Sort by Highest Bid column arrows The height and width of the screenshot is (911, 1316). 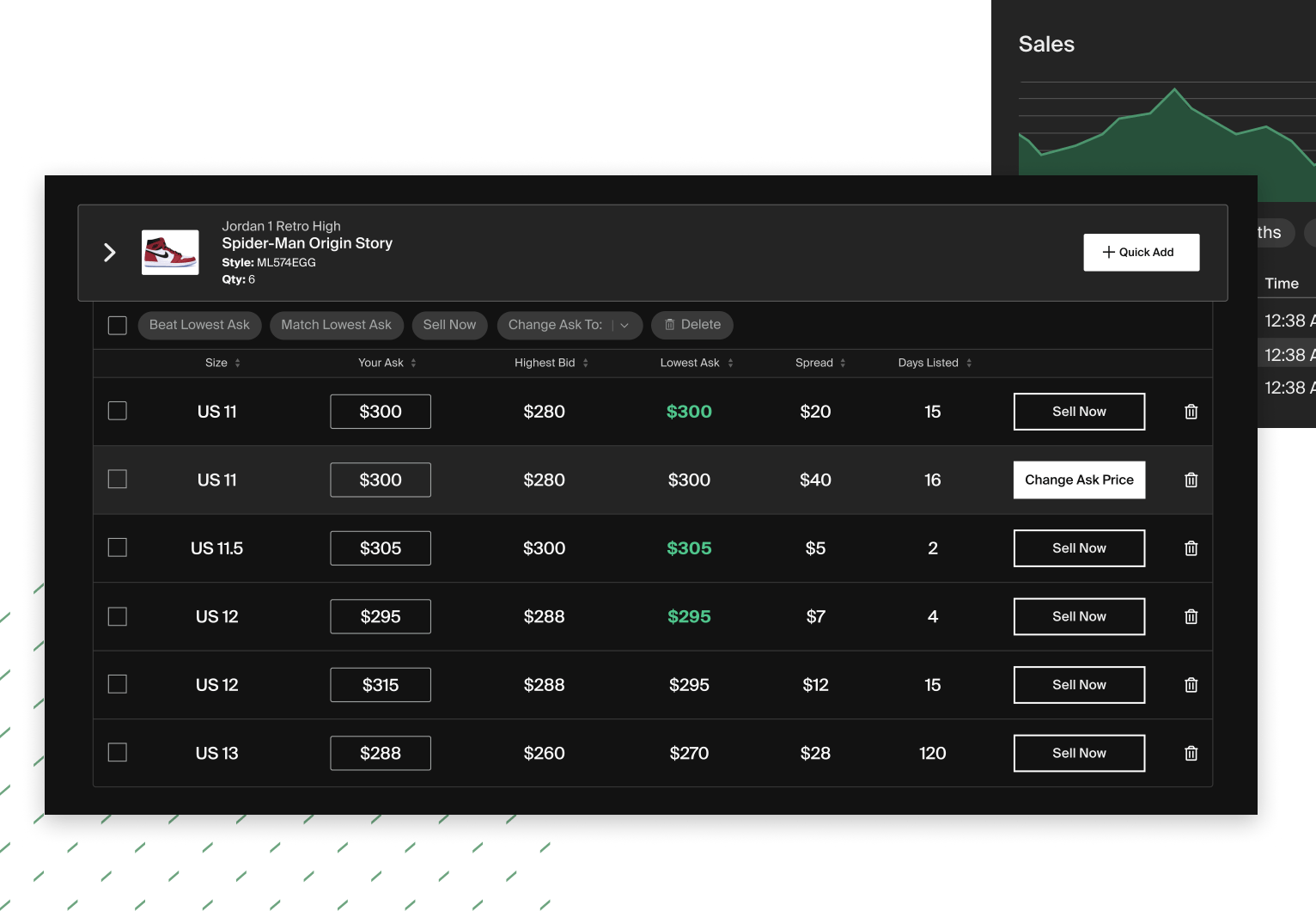point(586,363)
